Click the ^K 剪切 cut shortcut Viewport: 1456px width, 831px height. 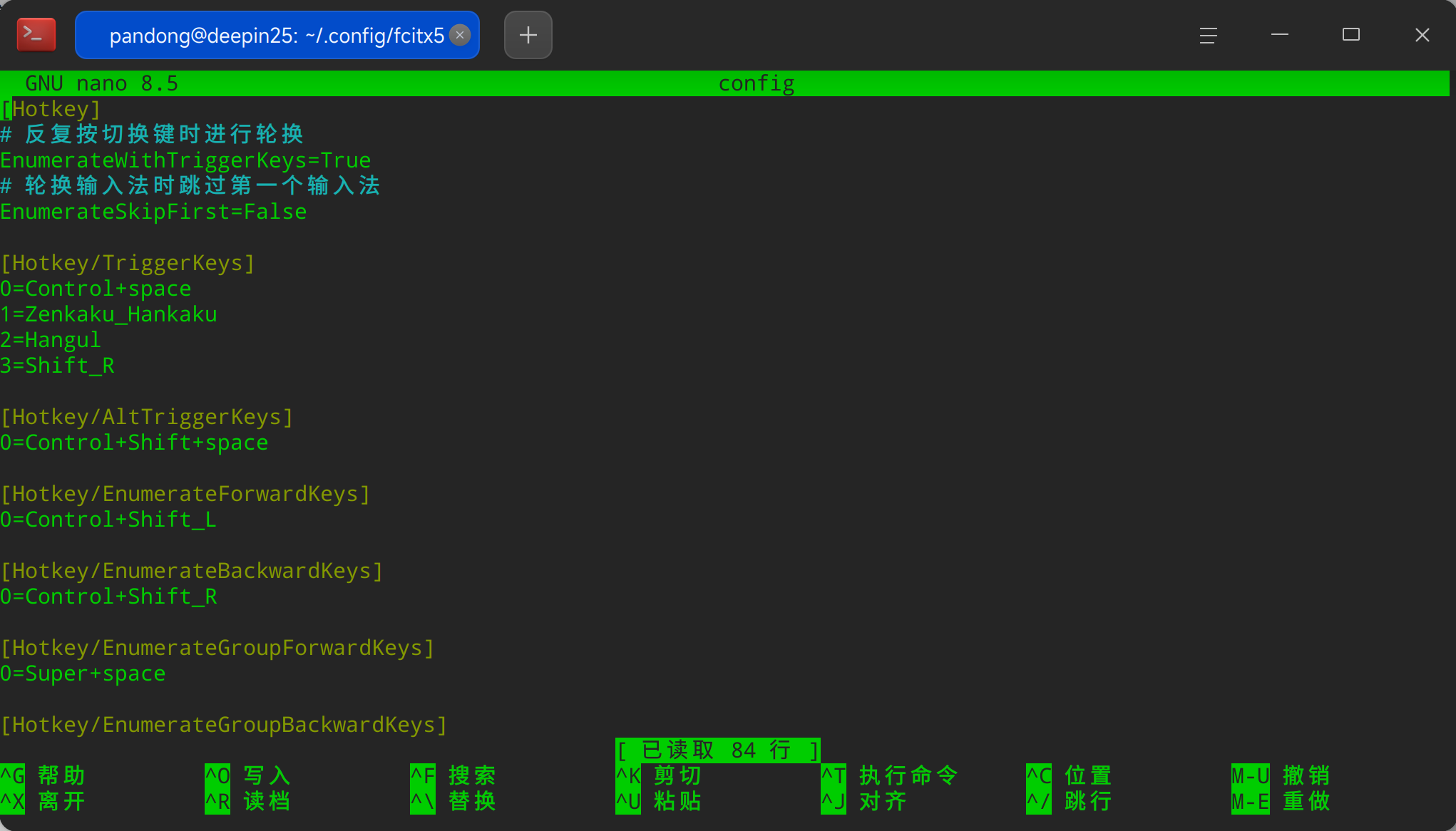[x=659, y=775]
